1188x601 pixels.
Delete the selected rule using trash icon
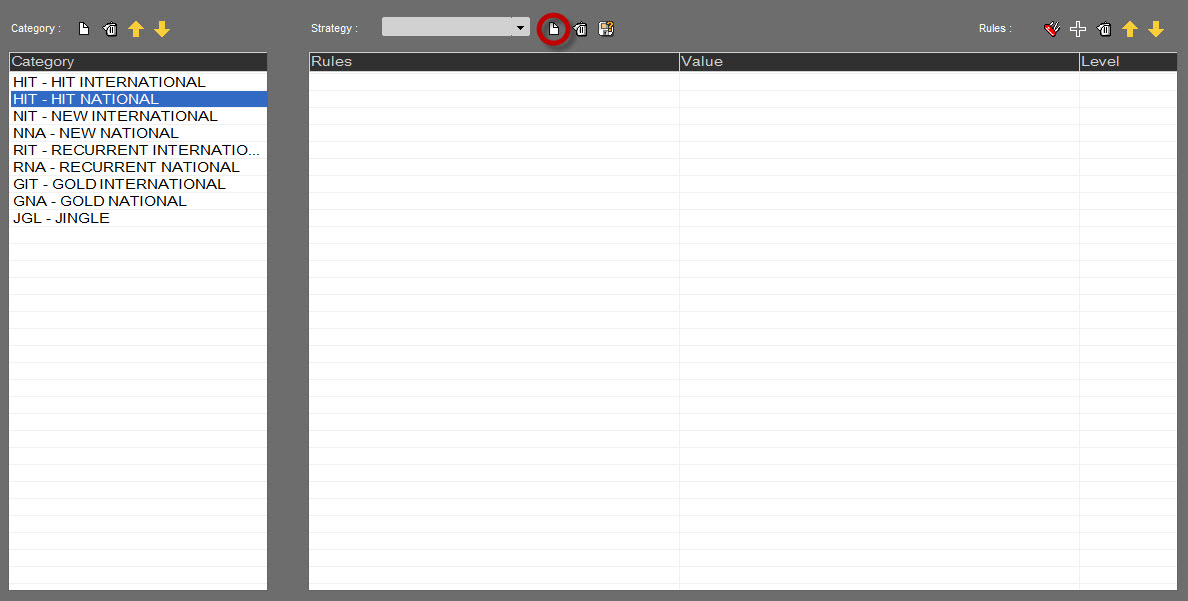coord(1104,29)
